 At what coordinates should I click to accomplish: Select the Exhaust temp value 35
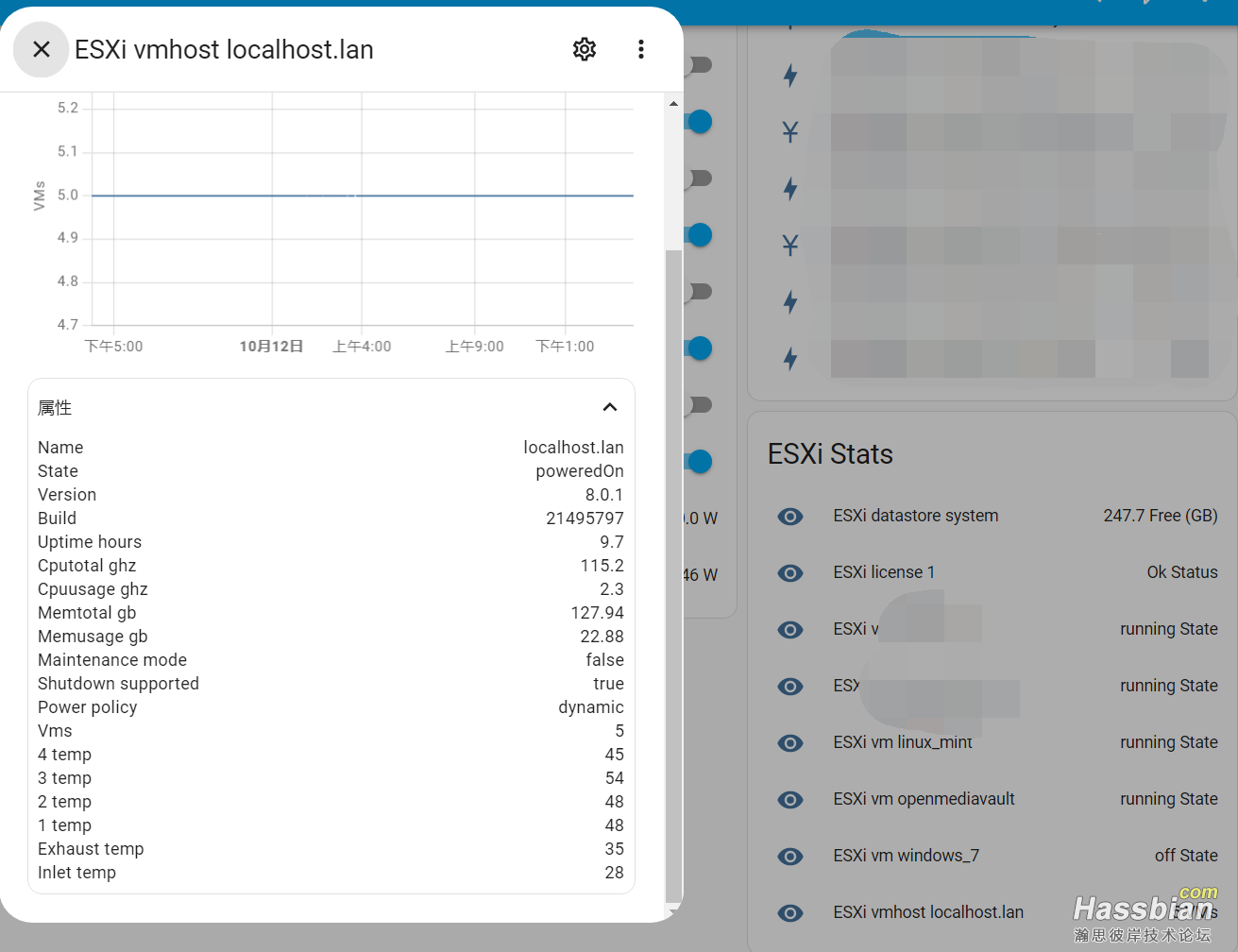tap(614, 849)
